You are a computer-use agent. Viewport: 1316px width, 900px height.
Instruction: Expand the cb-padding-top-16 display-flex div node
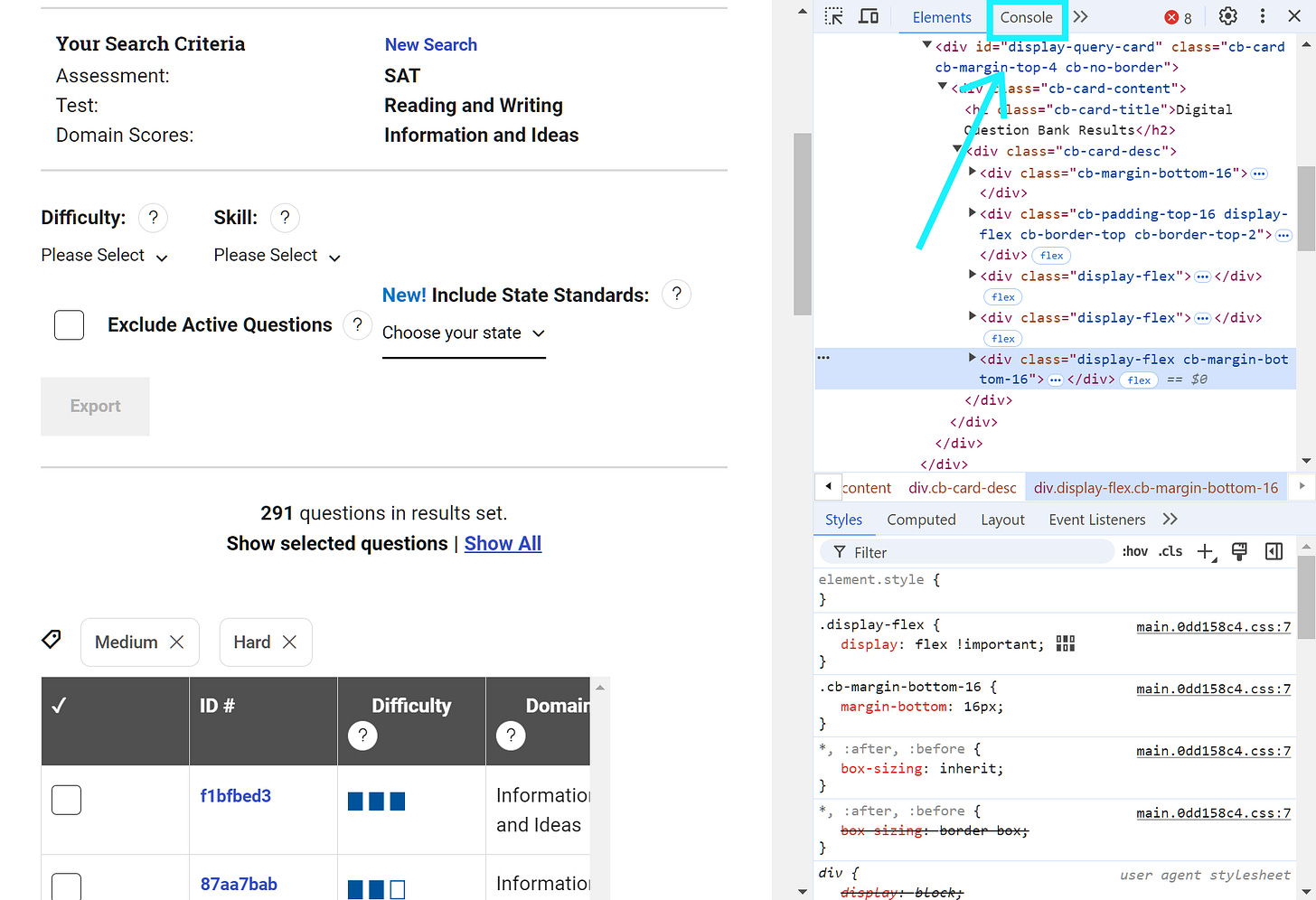[x=973, y=213]
